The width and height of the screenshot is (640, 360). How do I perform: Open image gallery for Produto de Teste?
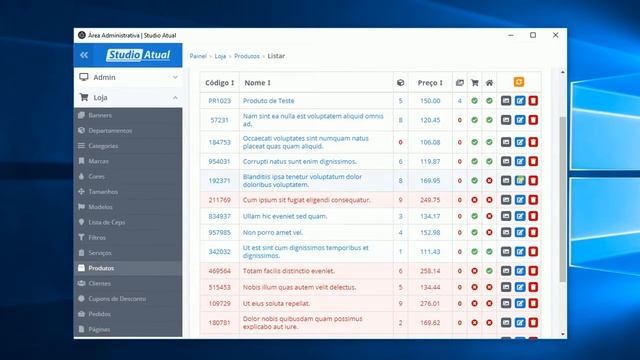click(x=506, y=100)
